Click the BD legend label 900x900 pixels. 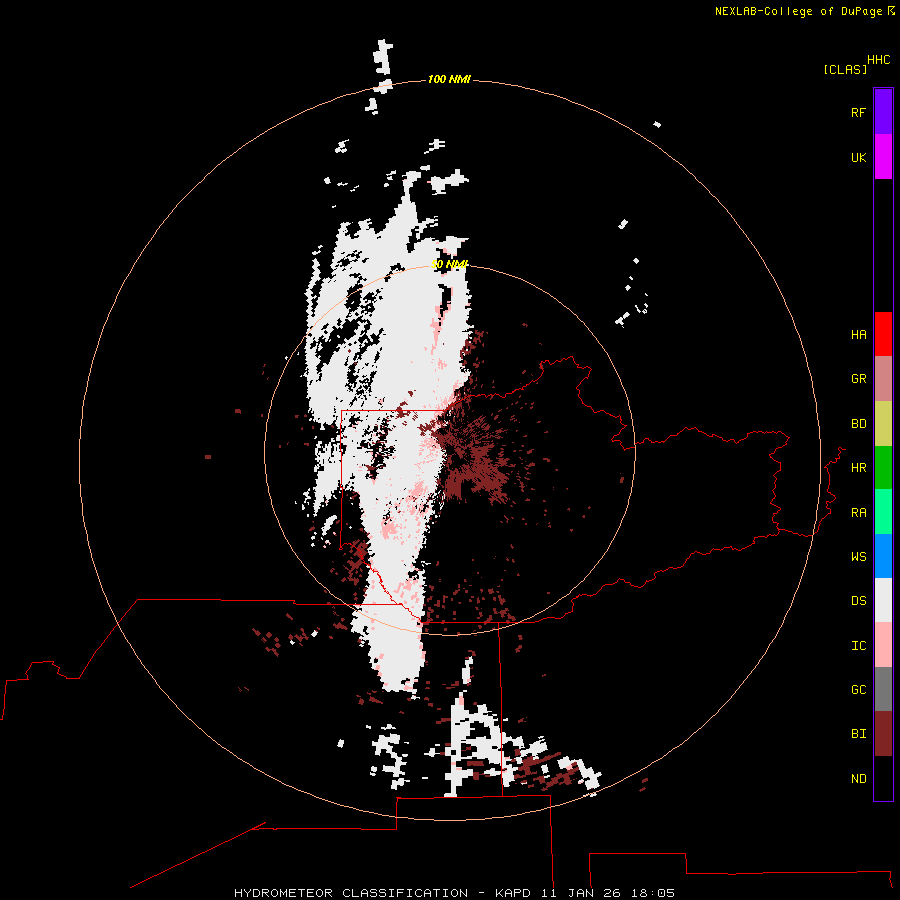tap(858, 424)
